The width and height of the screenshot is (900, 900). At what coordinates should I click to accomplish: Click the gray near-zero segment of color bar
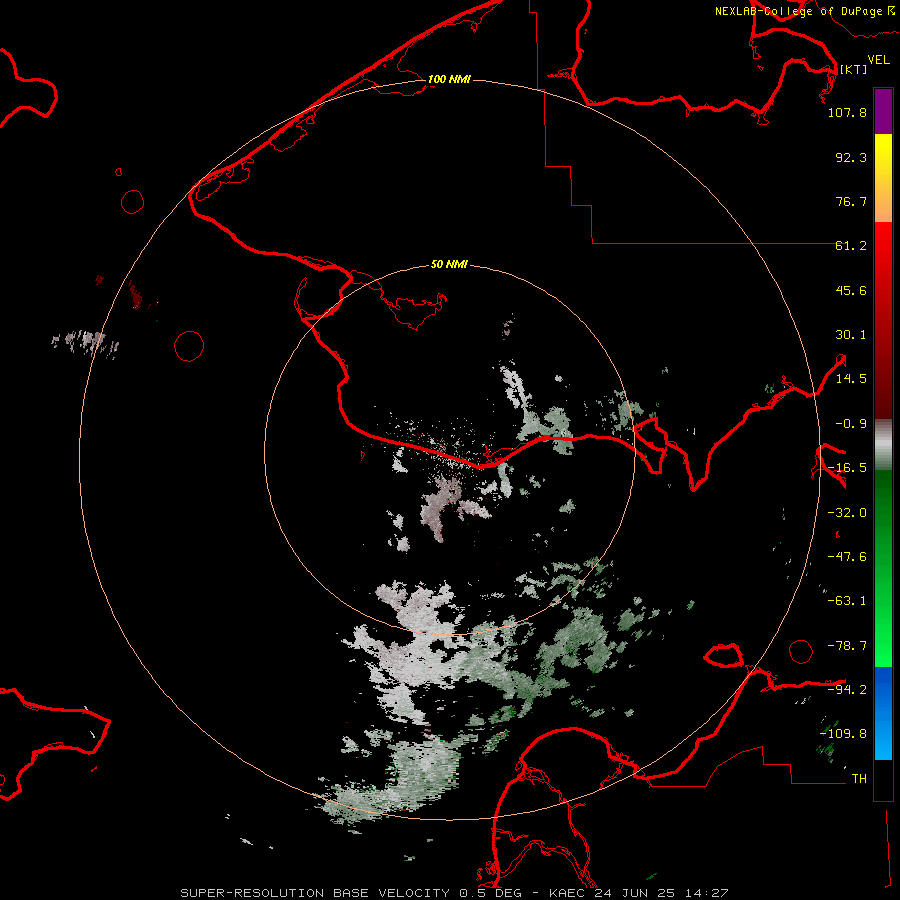tap(883, 445)
